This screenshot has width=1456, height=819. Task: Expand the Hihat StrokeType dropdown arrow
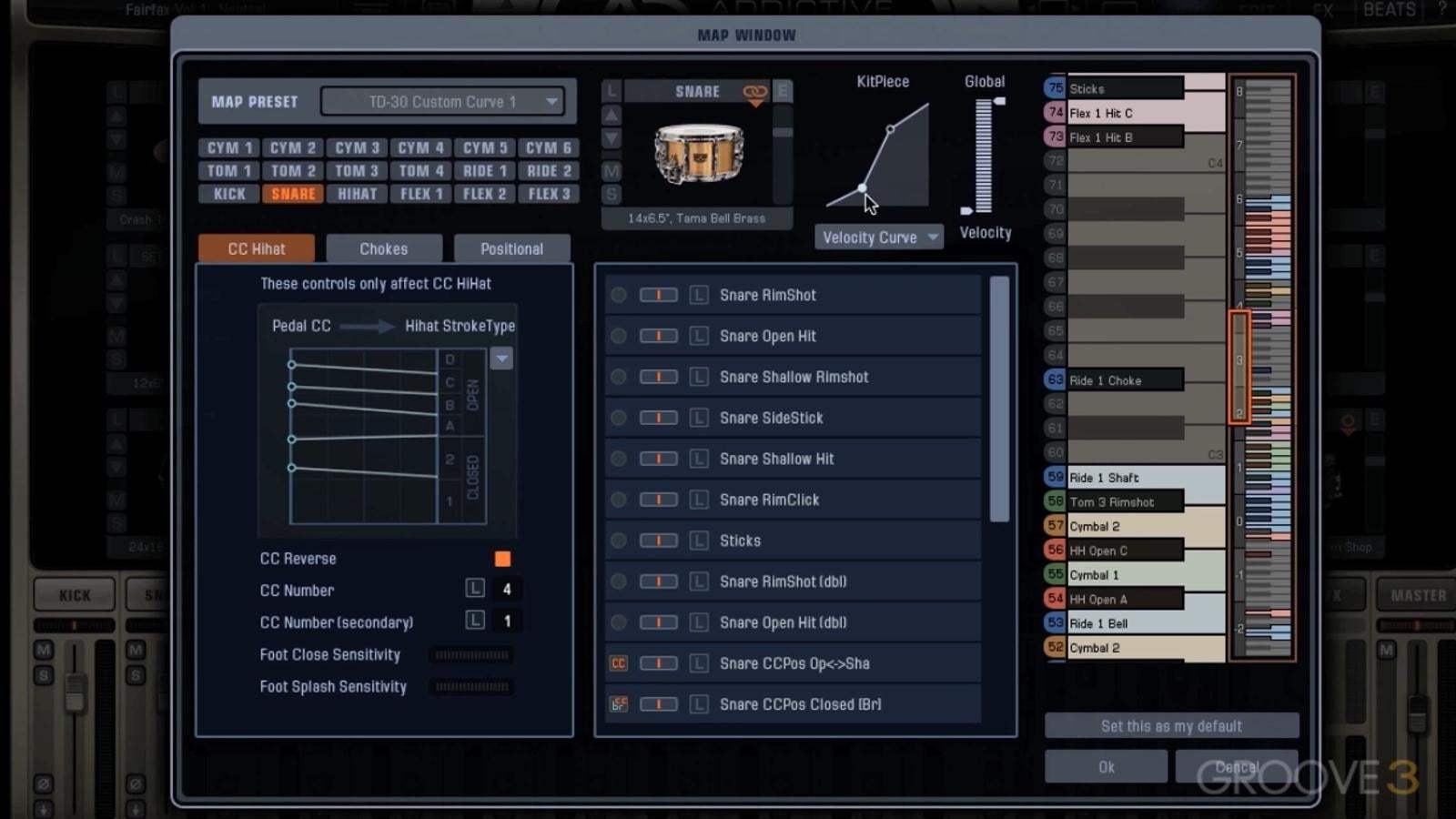click(501, 359)
